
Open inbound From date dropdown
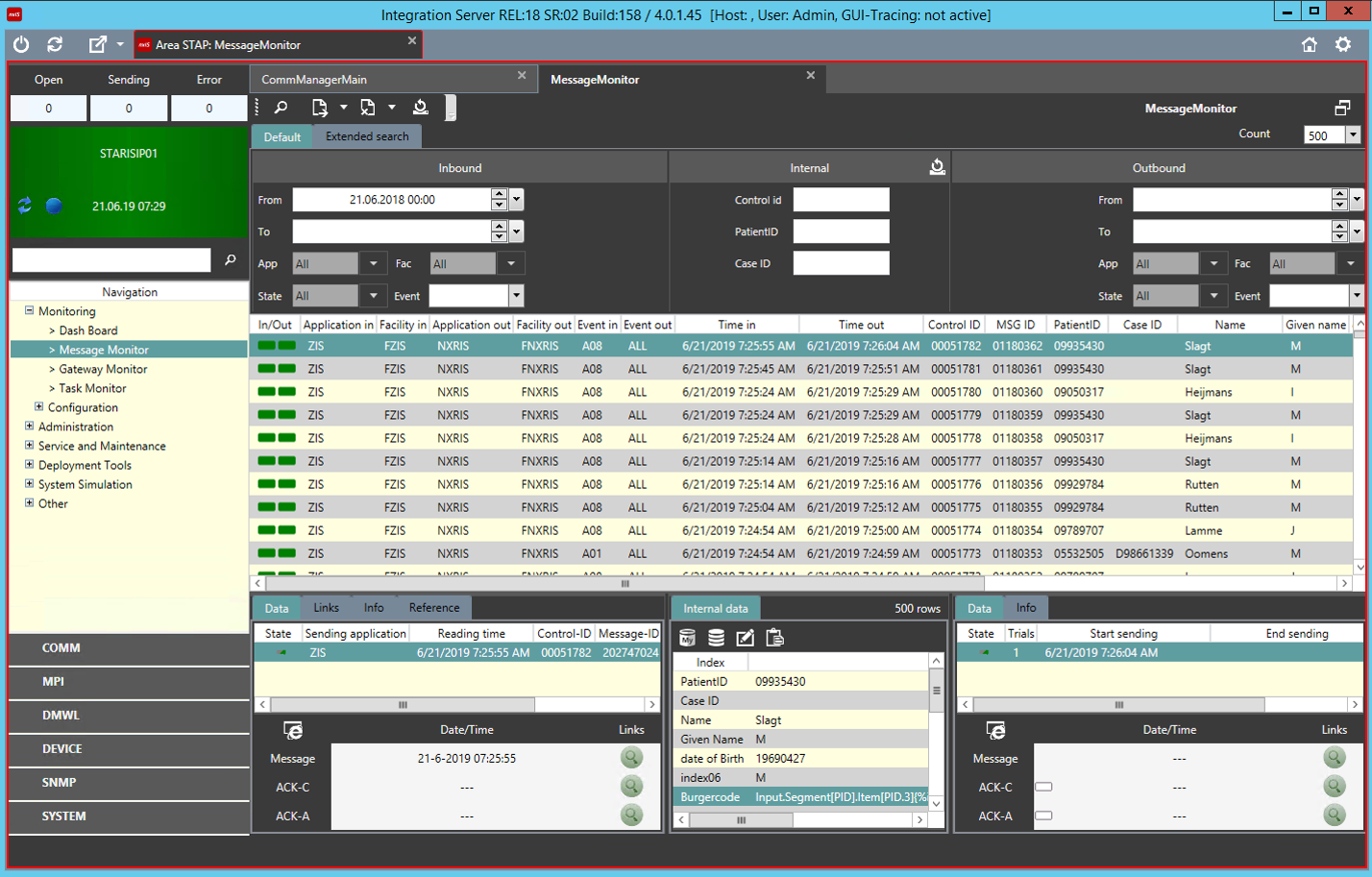(x=517, y=200)
